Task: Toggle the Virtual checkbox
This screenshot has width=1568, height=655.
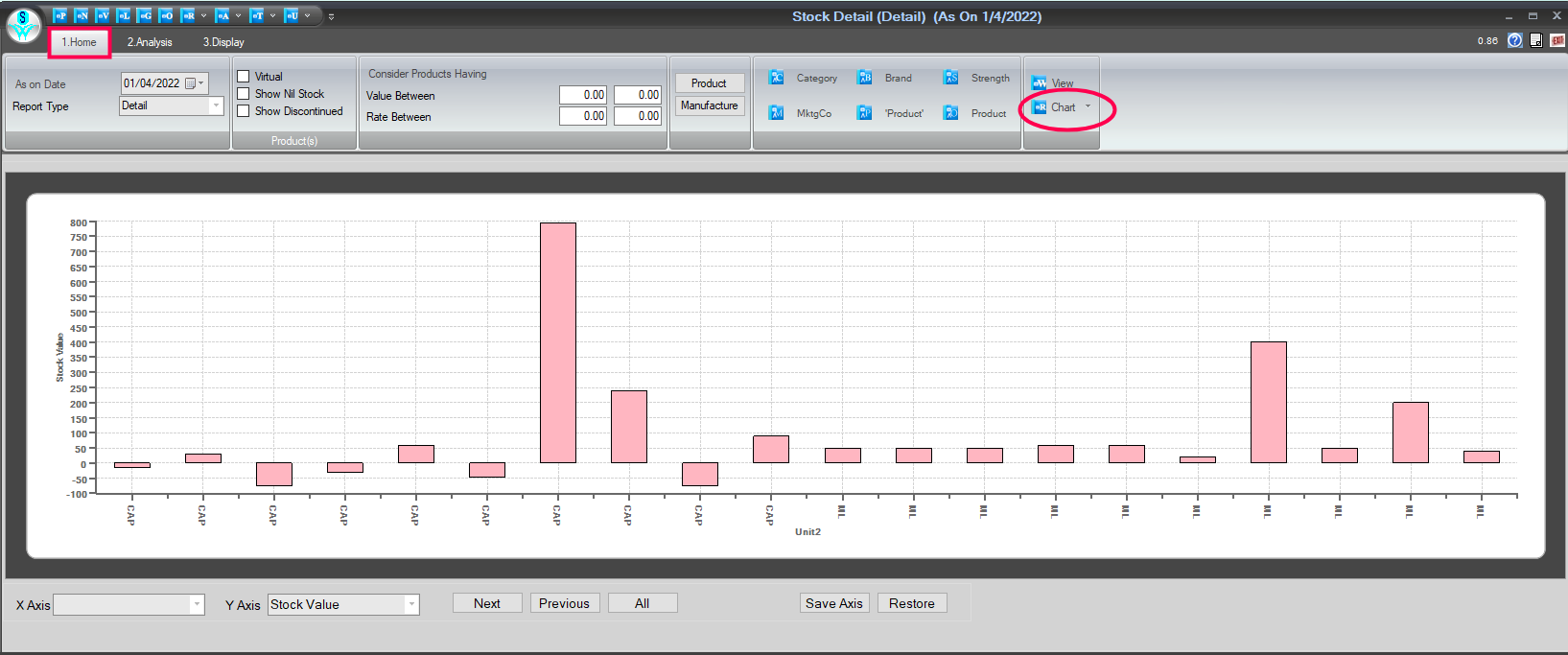Action: point(244,77)
